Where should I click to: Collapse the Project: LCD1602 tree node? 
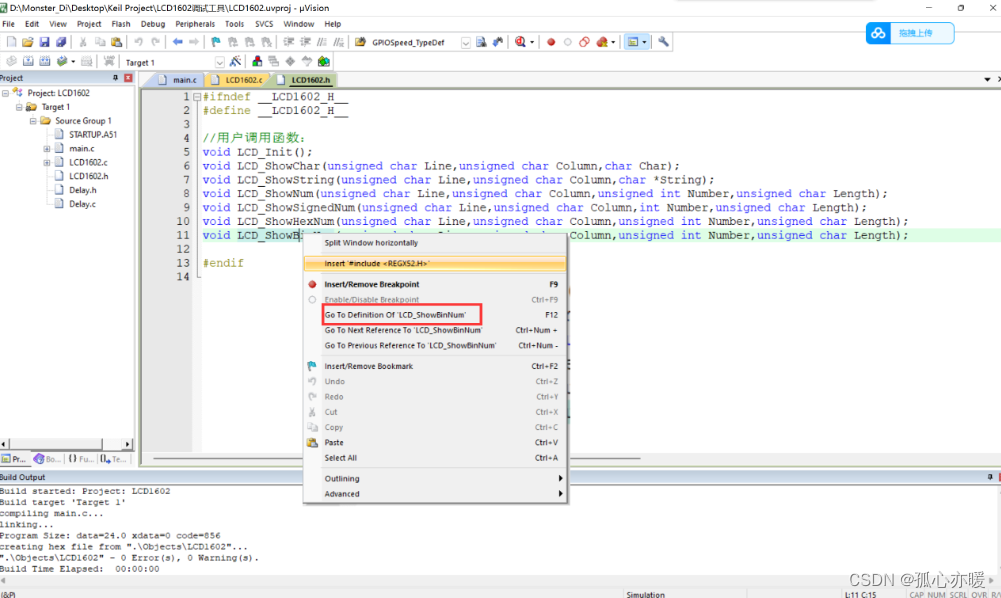click(x=5, y=93)
